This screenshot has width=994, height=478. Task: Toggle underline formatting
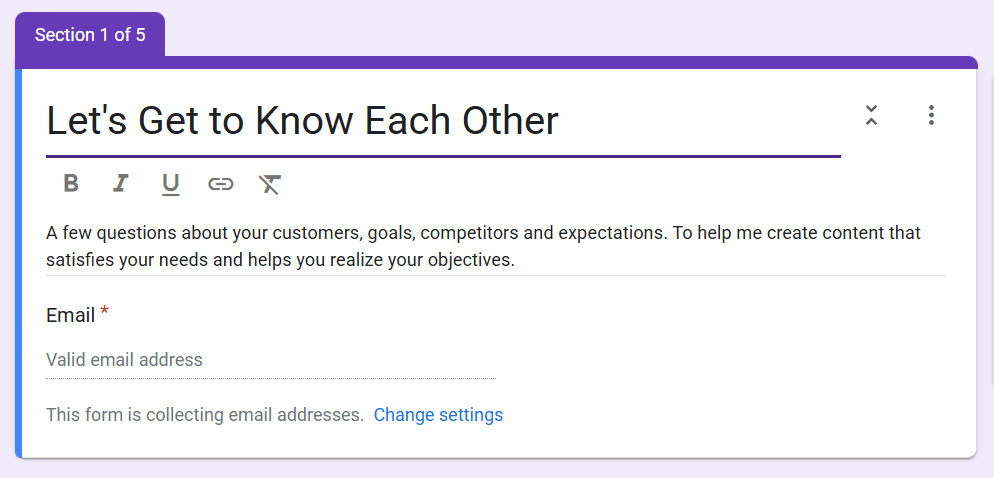click(171, 184)
